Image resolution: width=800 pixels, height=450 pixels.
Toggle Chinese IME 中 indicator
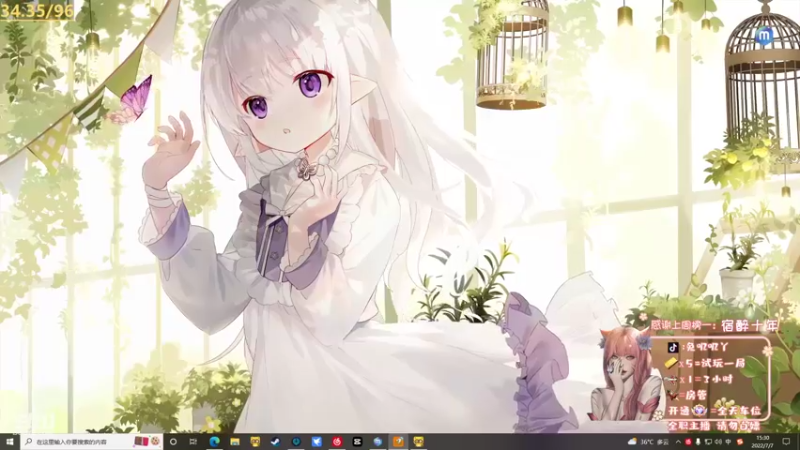point(728,442)
